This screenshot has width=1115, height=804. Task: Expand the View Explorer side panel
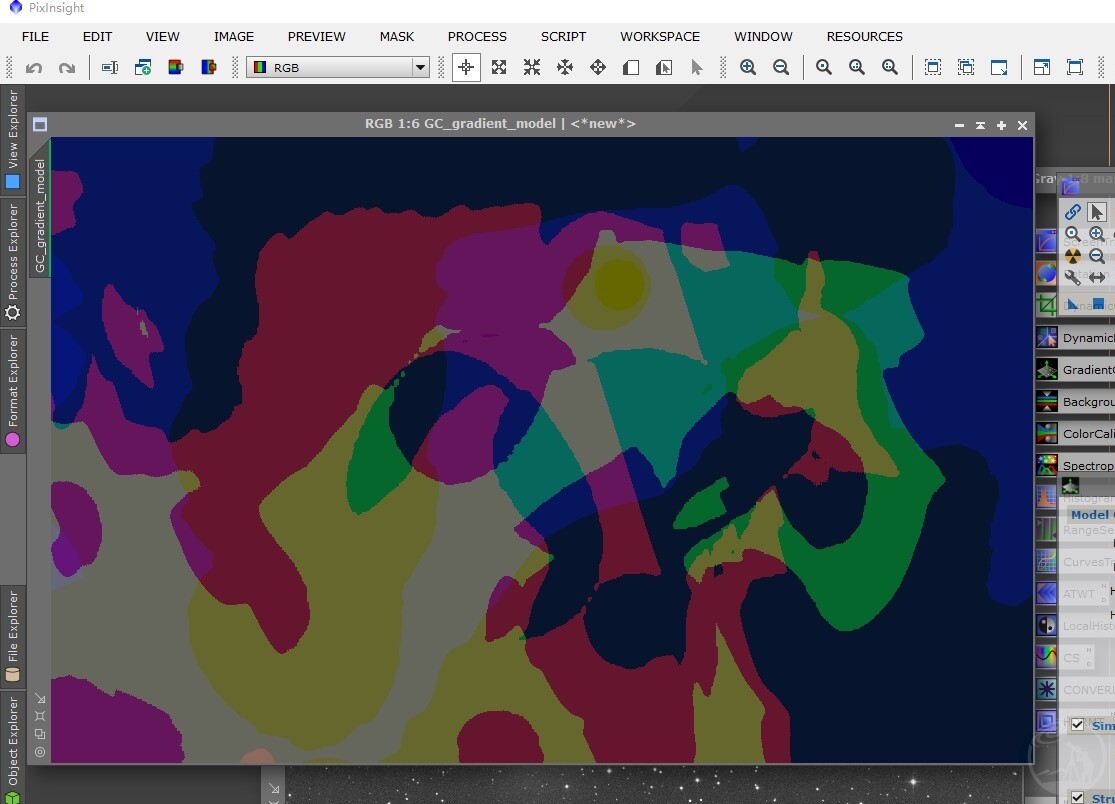(x=13, y=139)
